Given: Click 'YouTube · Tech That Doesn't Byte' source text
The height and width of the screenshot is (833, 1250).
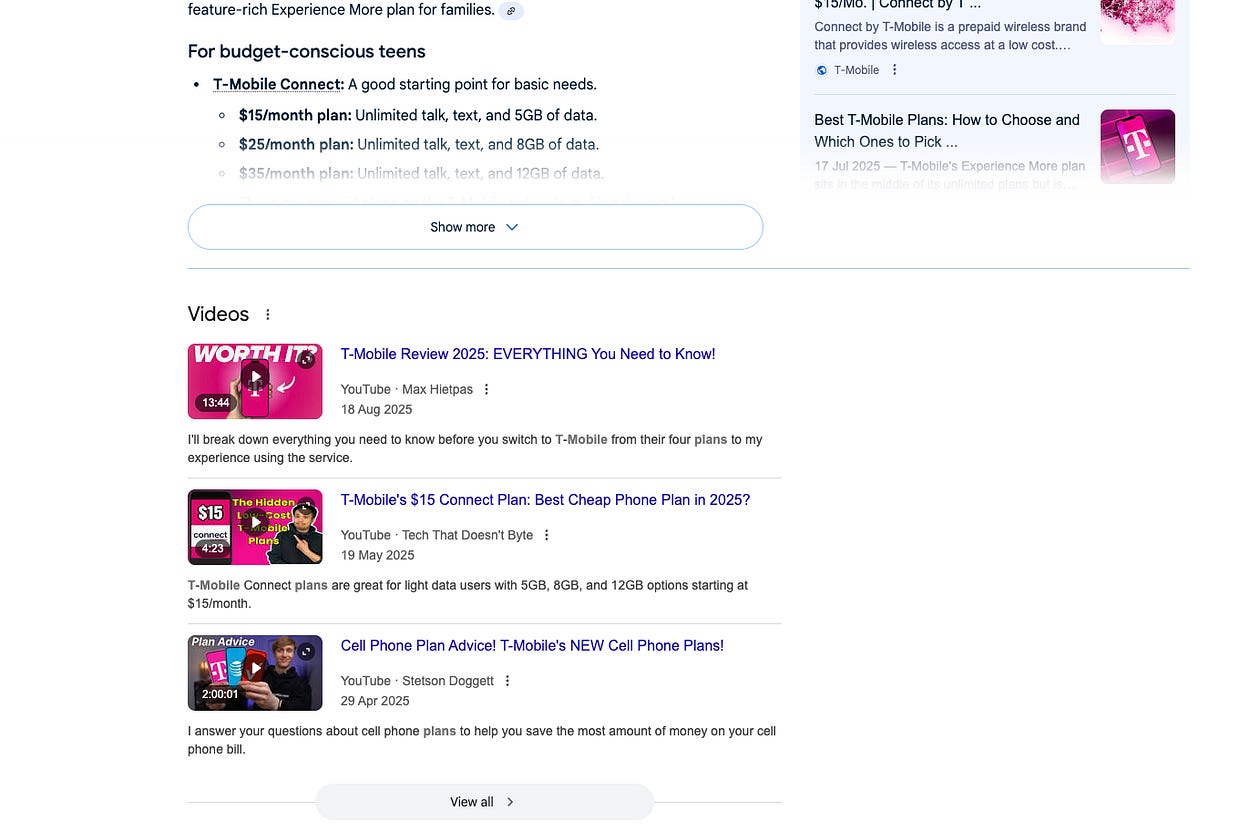Looking at the screenshot, I should [x=437, y=535].
